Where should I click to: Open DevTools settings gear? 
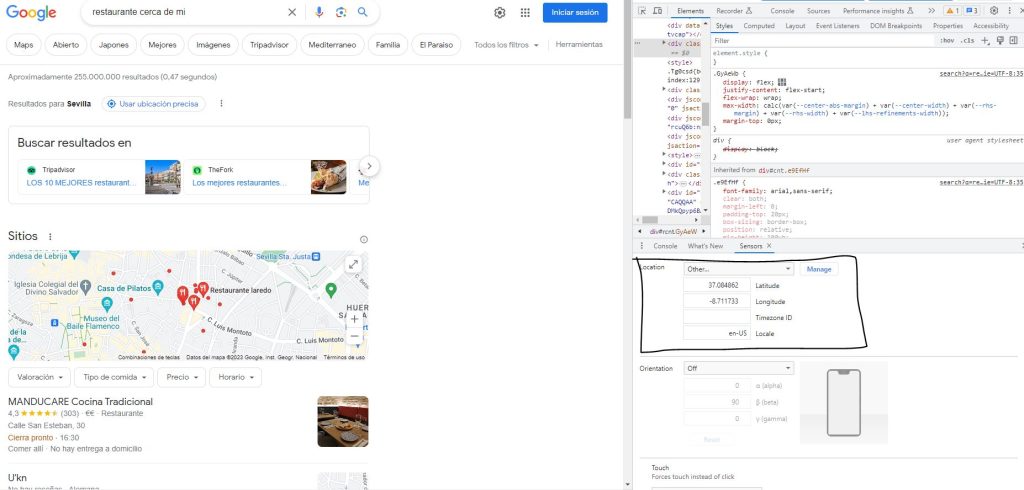(994, 10)
